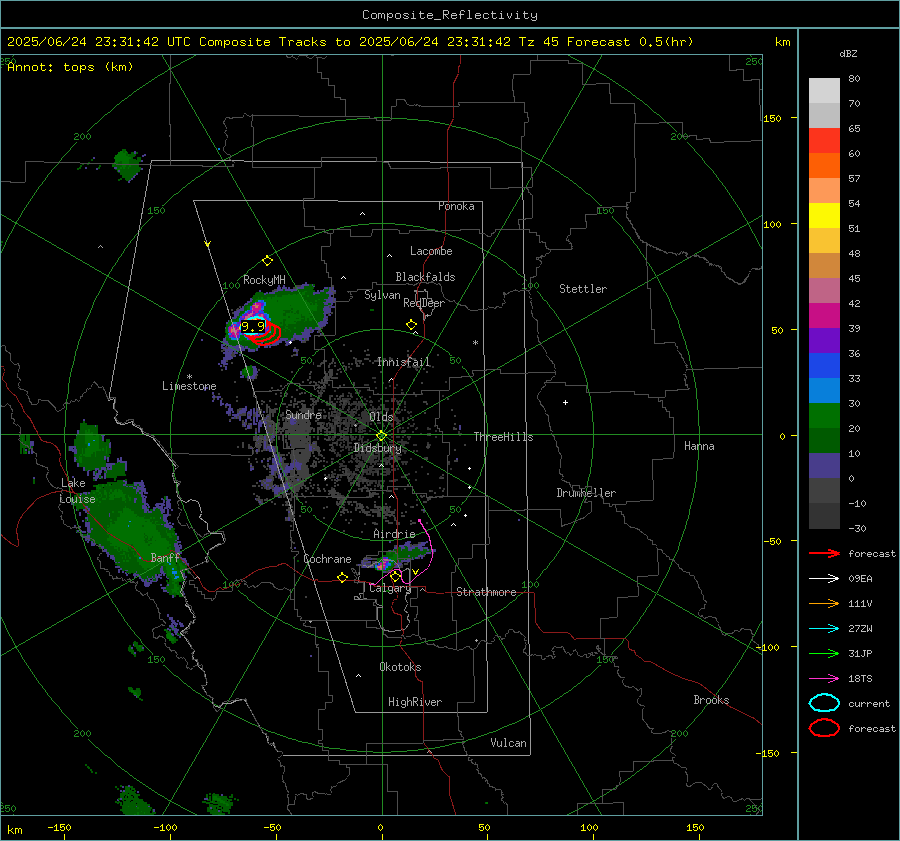
Task: Click the Annot: tops (km) label
Action: tap(70, 67)
